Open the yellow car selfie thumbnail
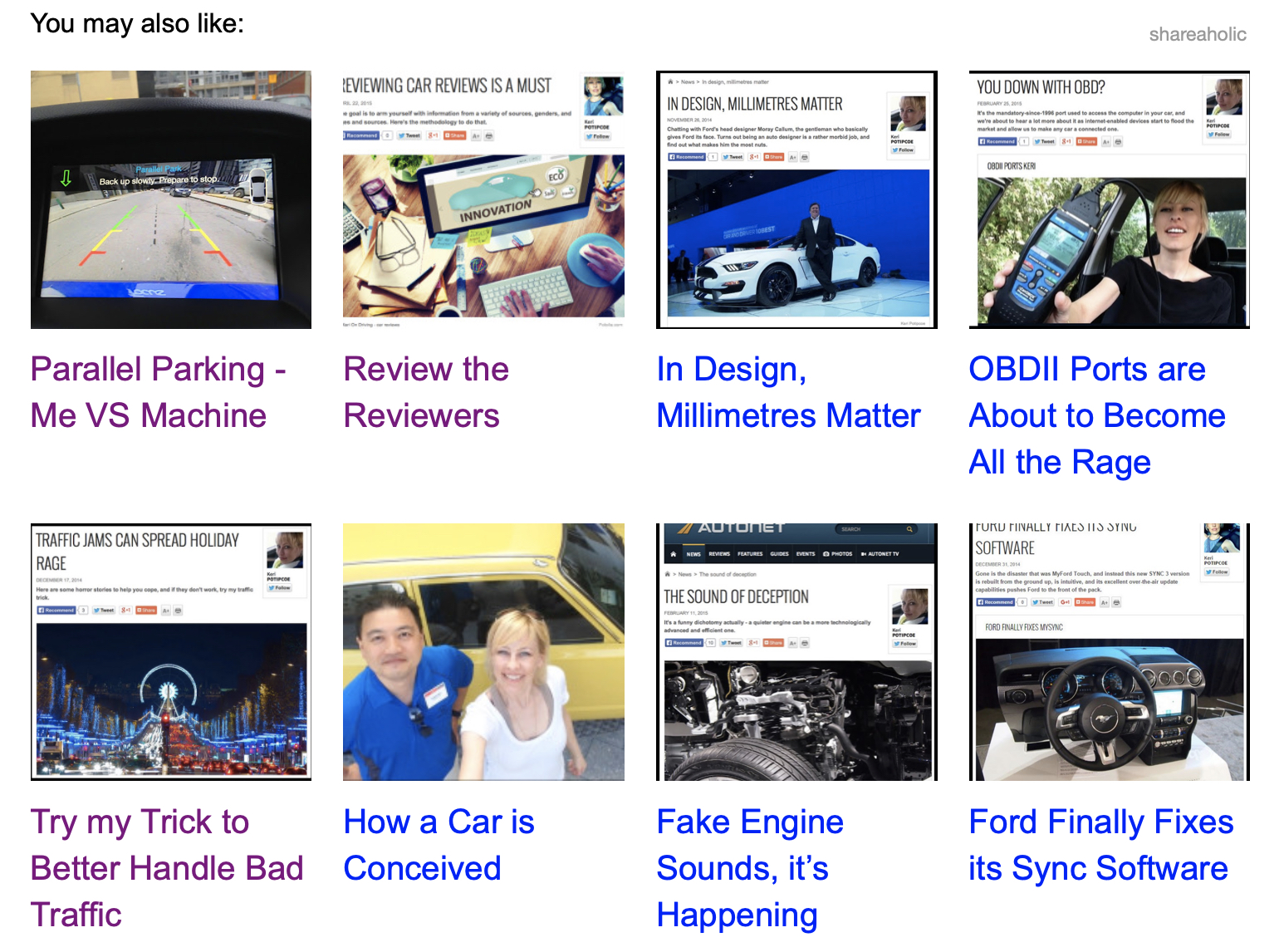The width and height of the screenshot is (1284, 952). (x=483, y=652)
